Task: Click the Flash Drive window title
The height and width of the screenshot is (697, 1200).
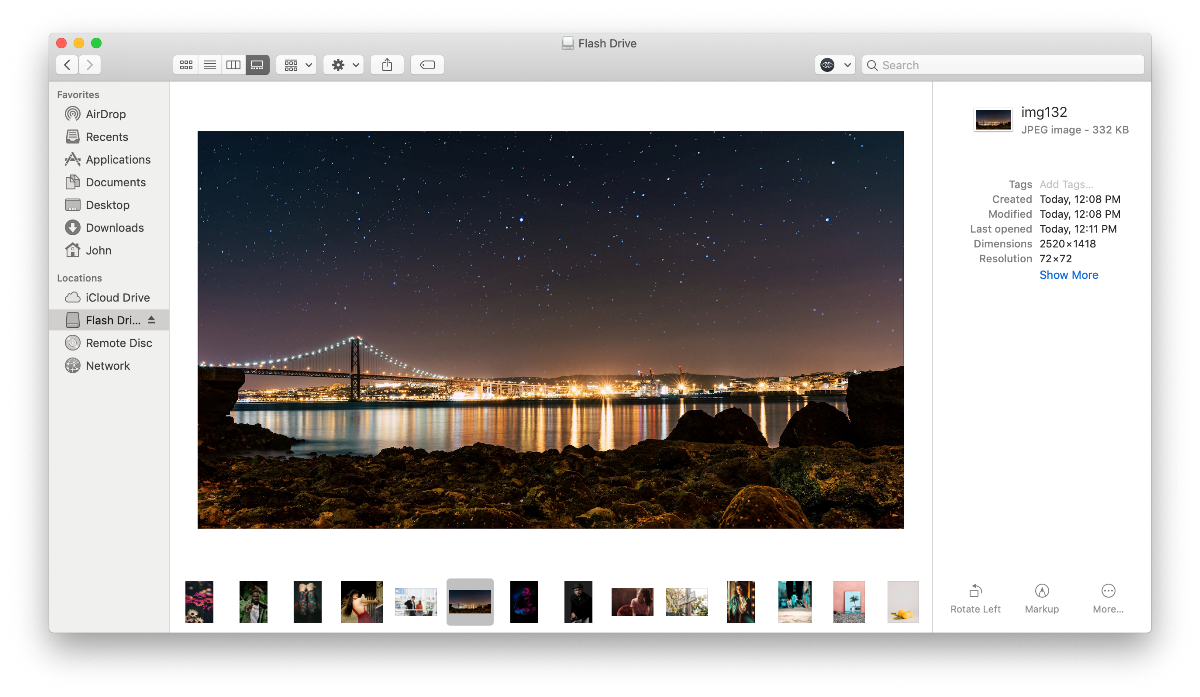Action: pyautogui.click(x=607, y=43)
